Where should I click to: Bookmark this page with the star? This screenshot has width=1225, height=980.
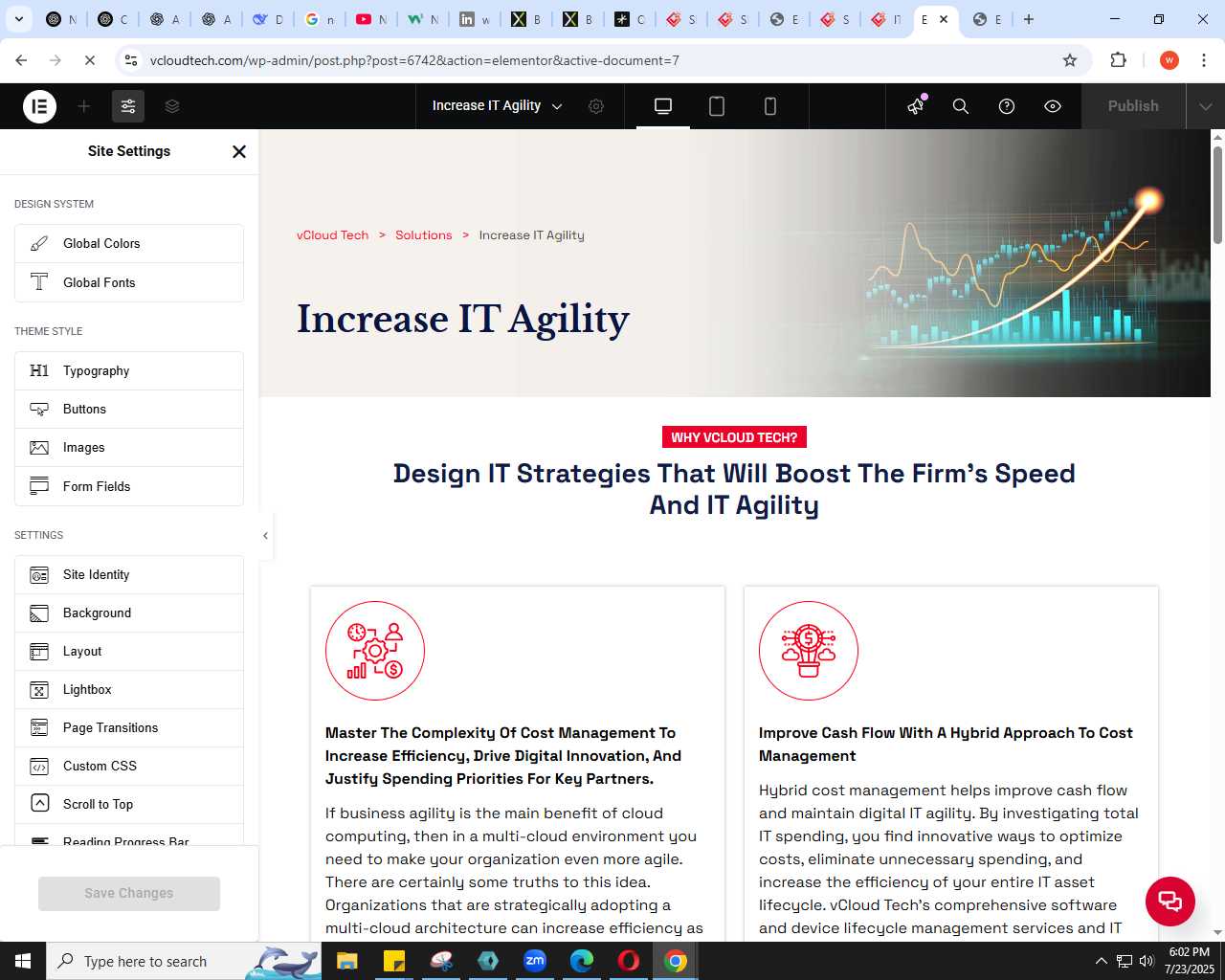click(x=1070, y=60)
